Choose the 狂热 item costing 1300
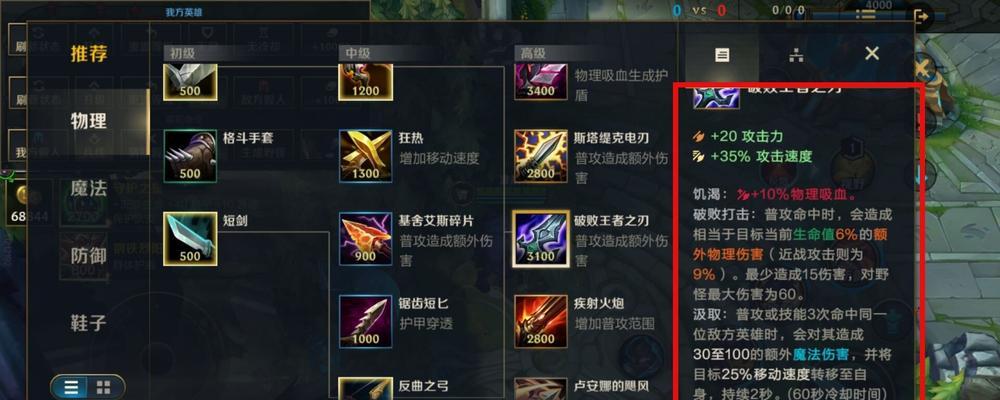 click(x=365, y=156)
